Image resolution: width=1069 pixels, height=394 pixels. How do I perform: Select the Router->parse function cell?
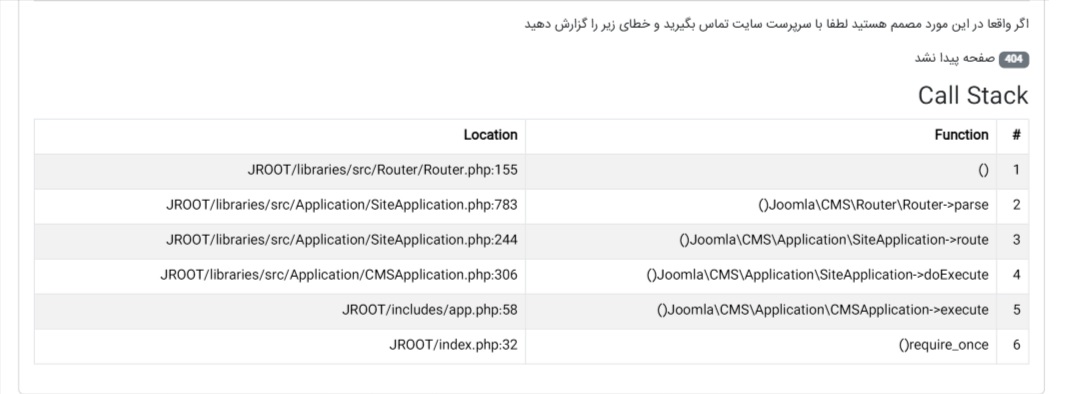pyautogui.click(x=873, y=205)
